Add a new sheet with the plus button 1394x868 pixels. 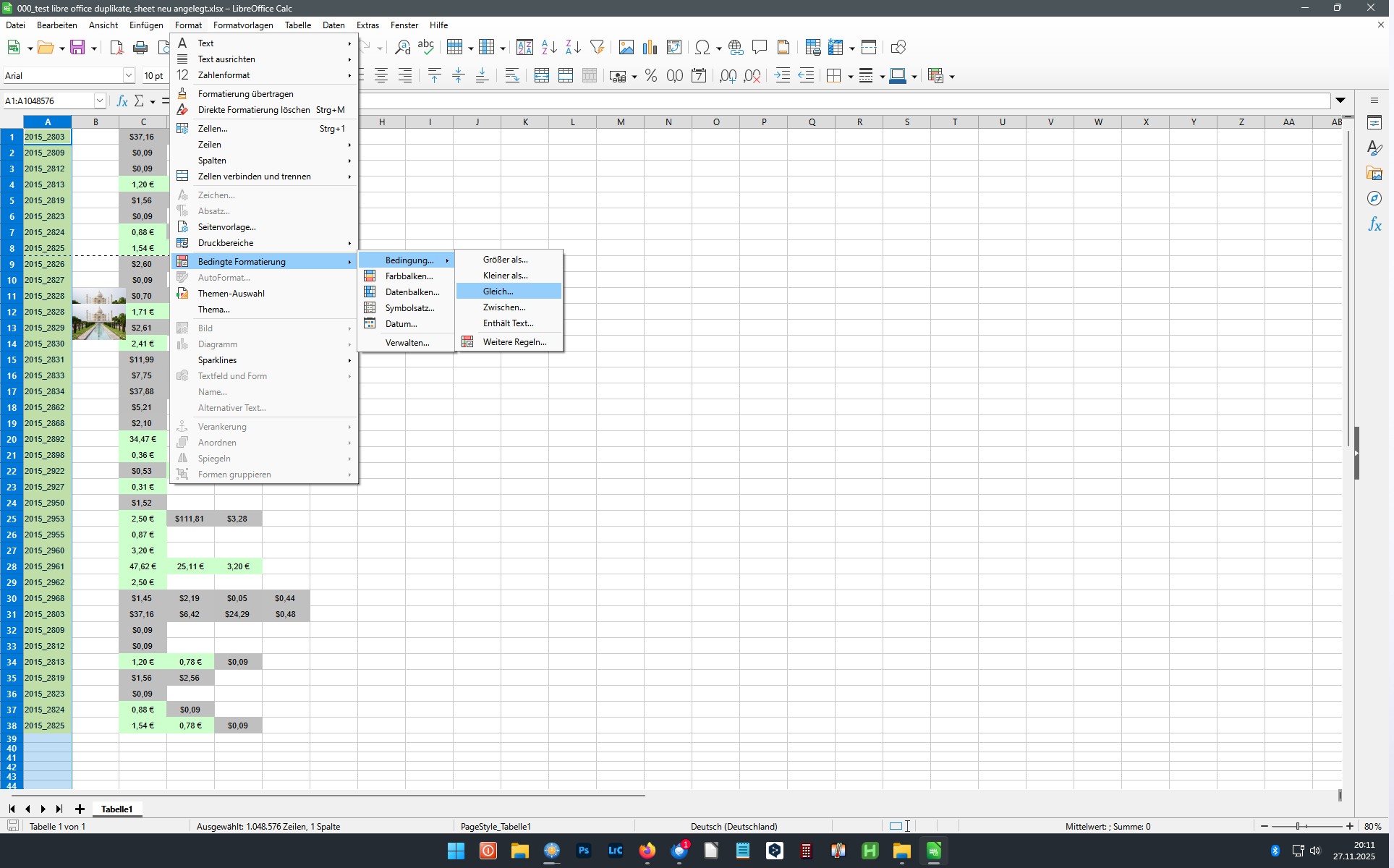[80, 809]
